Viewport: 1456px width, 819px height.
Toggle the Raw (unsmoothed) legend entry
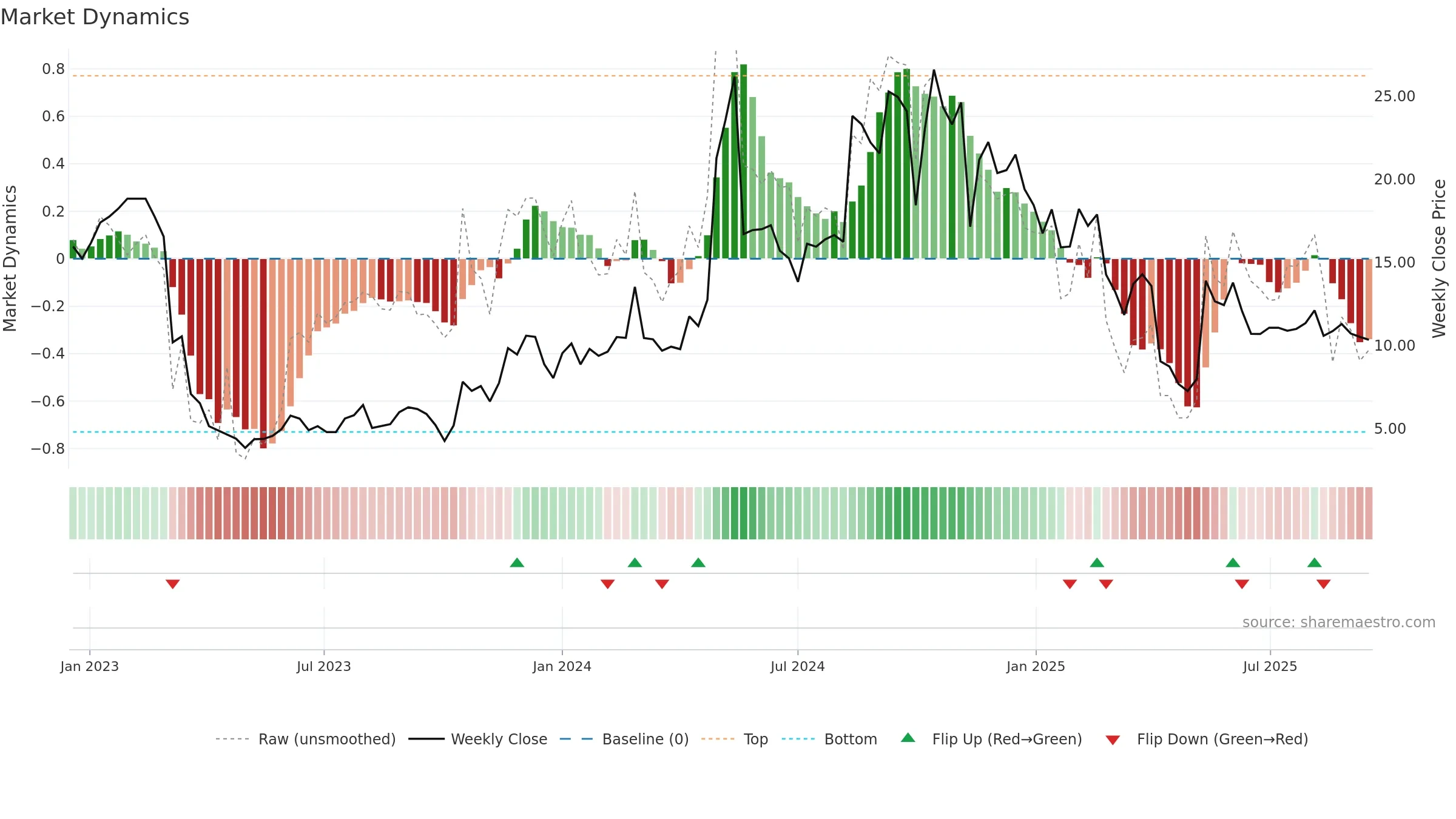tap(306, 739)
